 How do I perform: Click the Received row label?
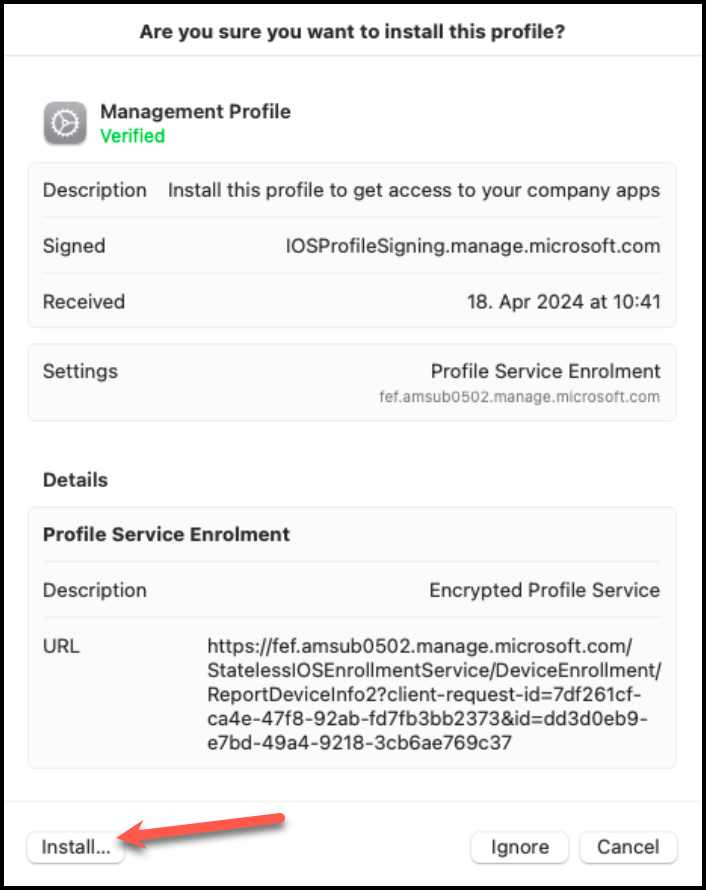tap(84, 302)
